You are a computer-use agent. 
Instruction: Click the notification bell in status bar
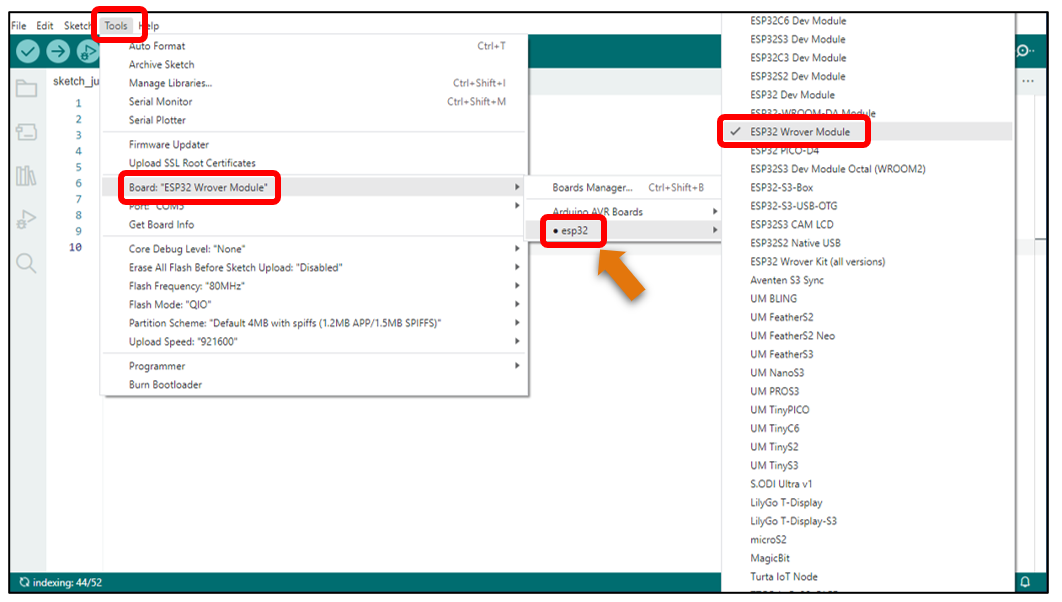point(1025,582)
